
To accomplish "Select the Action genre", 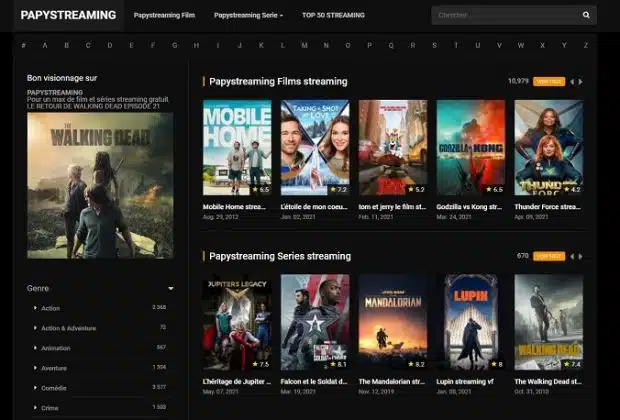I will (51, 308).
